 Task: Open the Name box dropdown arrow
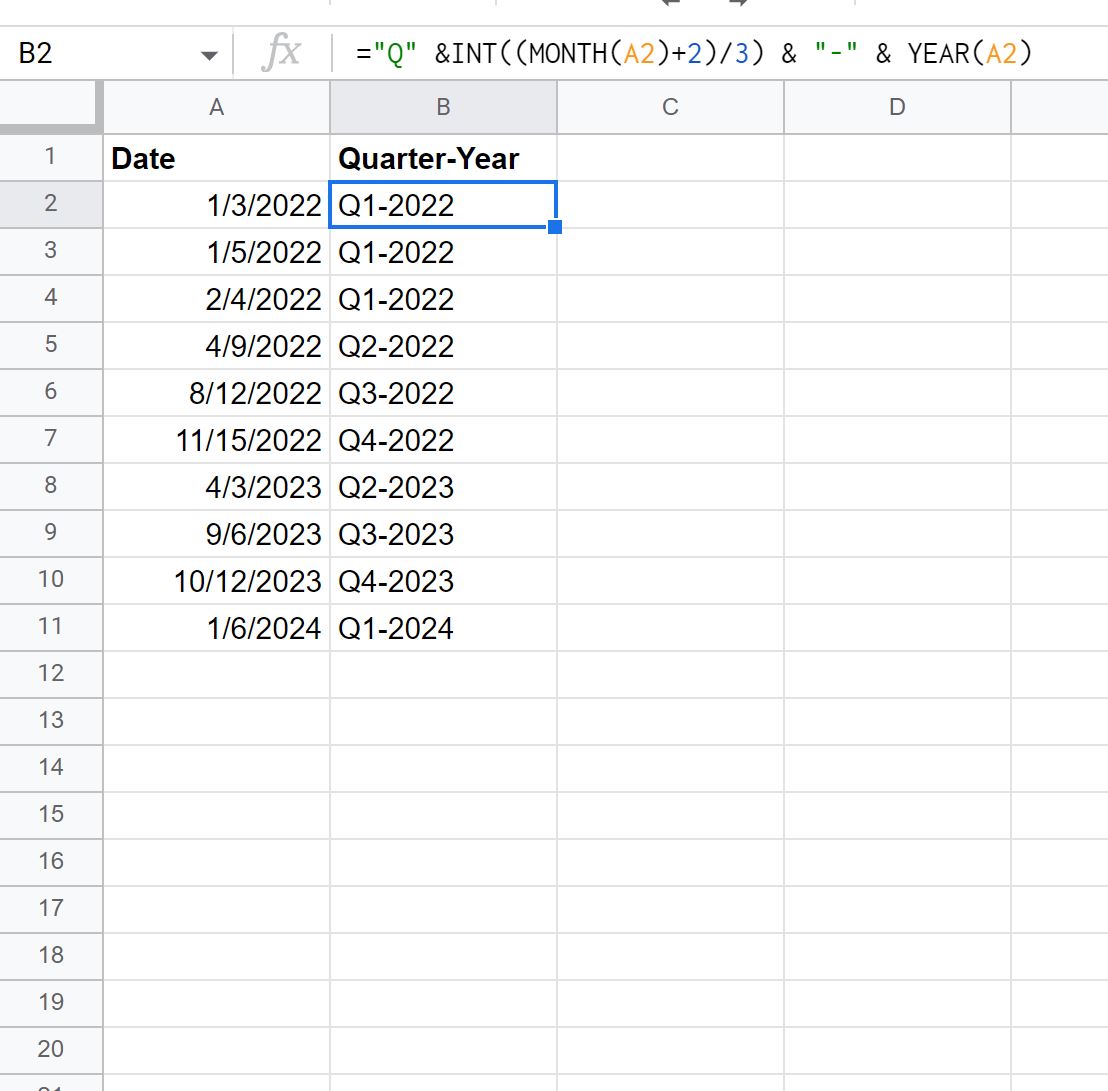(208, 55)
